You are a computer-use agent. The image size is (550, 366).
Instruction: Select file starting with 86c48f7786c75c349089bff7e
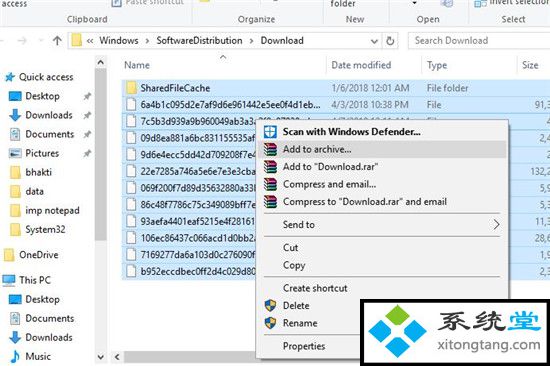[189, 204]
